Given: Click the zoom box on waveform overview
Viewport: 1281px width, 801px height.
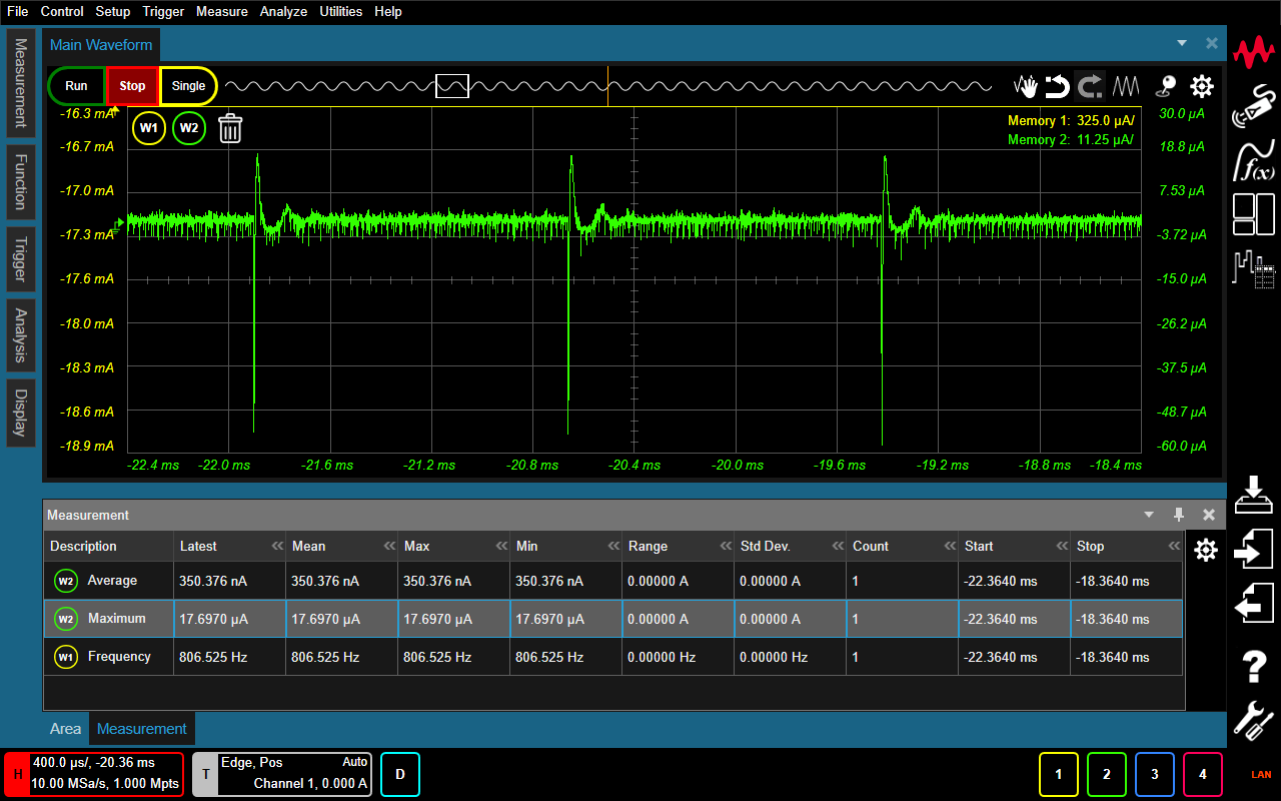Looking at the screenshot, I should click(x=452, y=87).
